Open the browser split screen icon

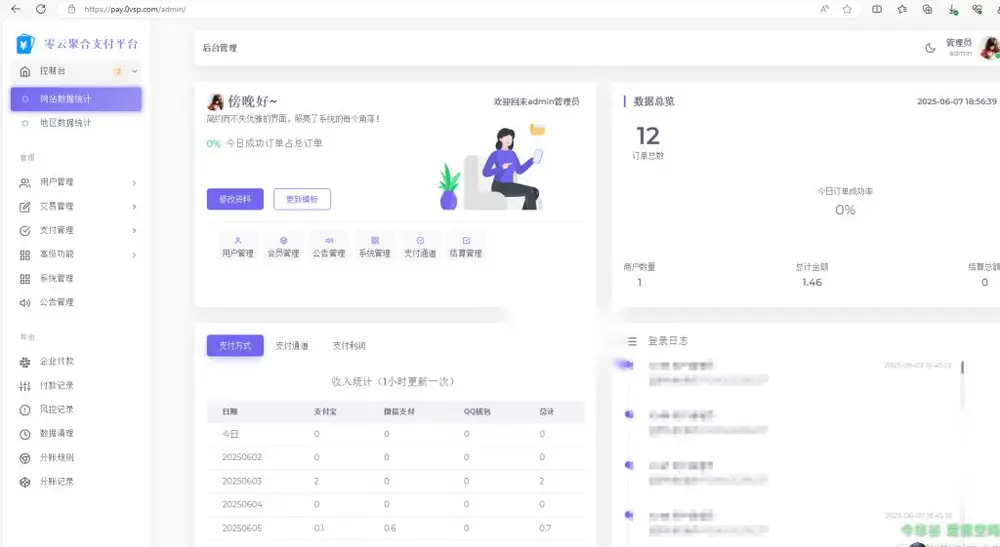point(877,9)
